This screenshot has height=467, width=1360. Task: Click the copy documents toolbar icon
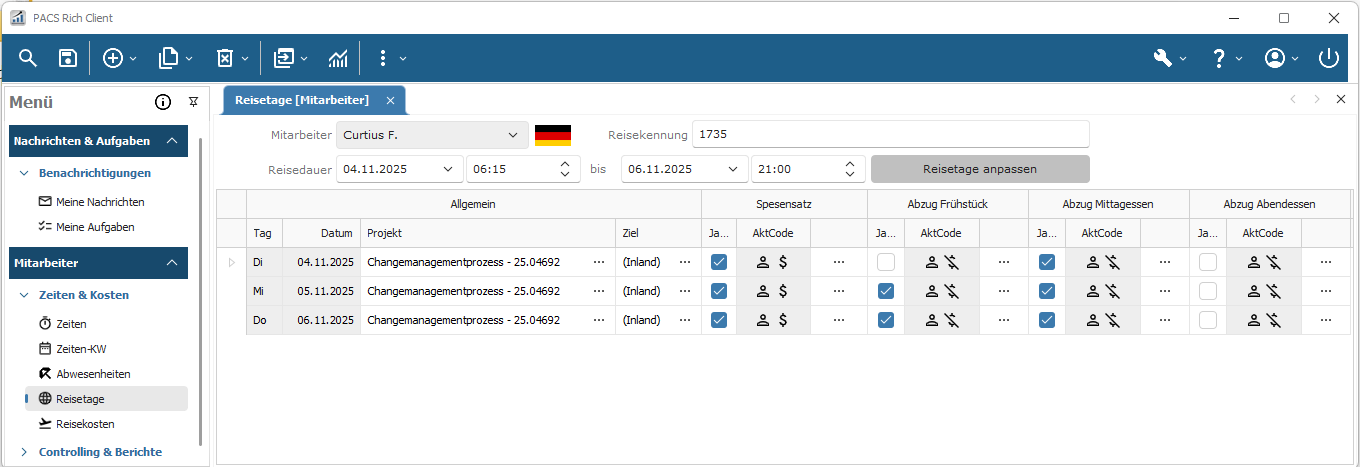(x=168, y=59)
